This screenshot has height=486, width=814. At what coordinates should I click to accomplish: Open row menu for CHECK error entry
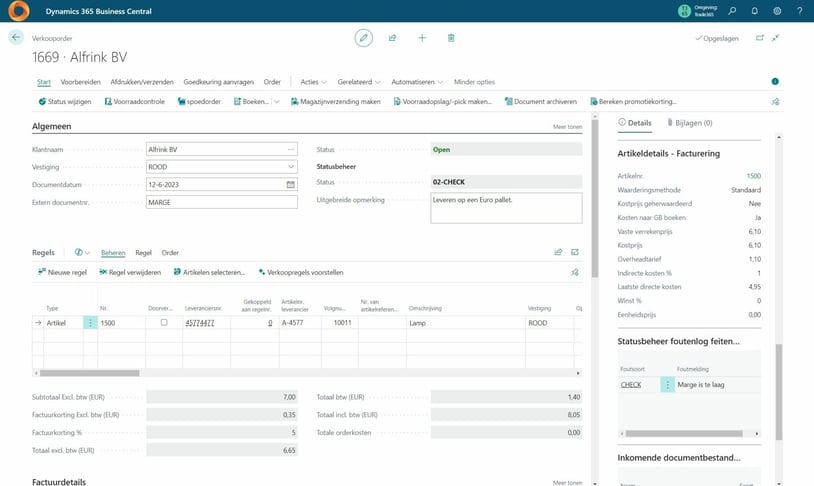[668, 385]
